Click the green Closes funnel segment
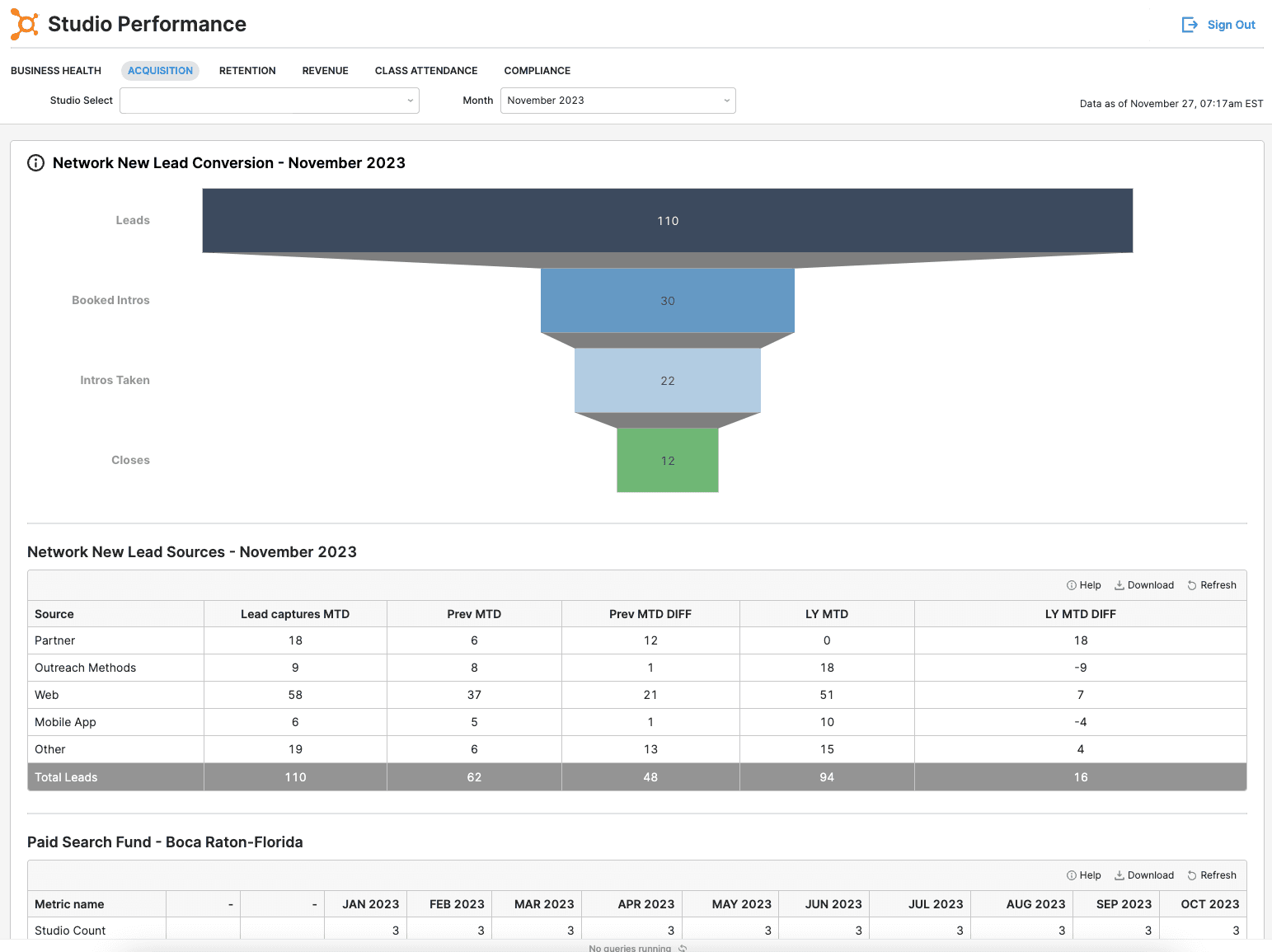Image resolution: width=1272 pixels, height=952 pixels. (x=667, y=460)
